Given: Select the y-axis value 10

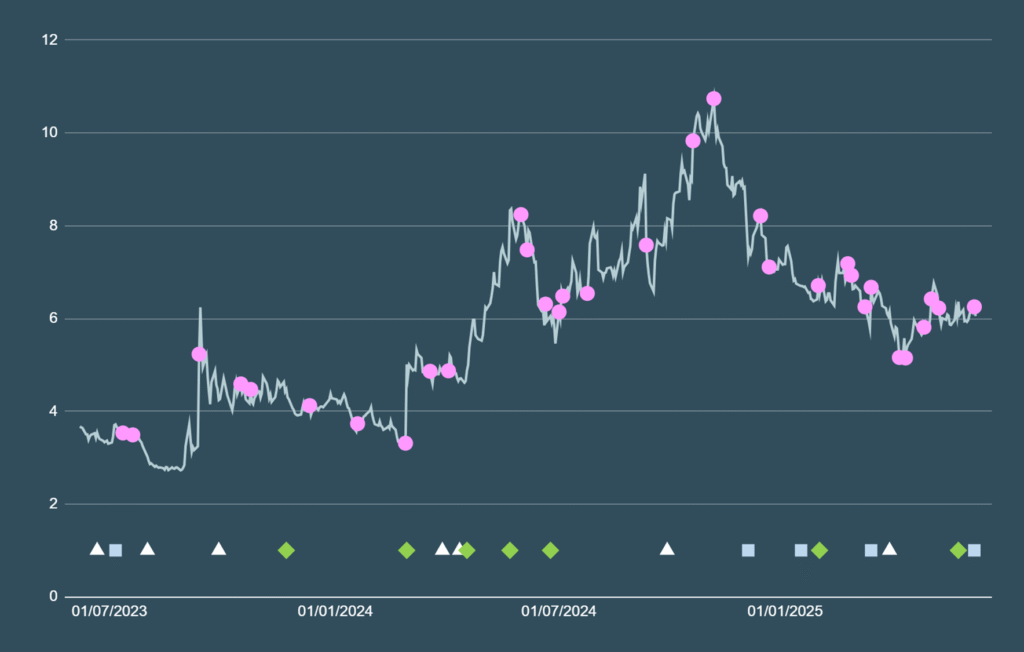Looking at the screenshot, I should coord(50,133).
